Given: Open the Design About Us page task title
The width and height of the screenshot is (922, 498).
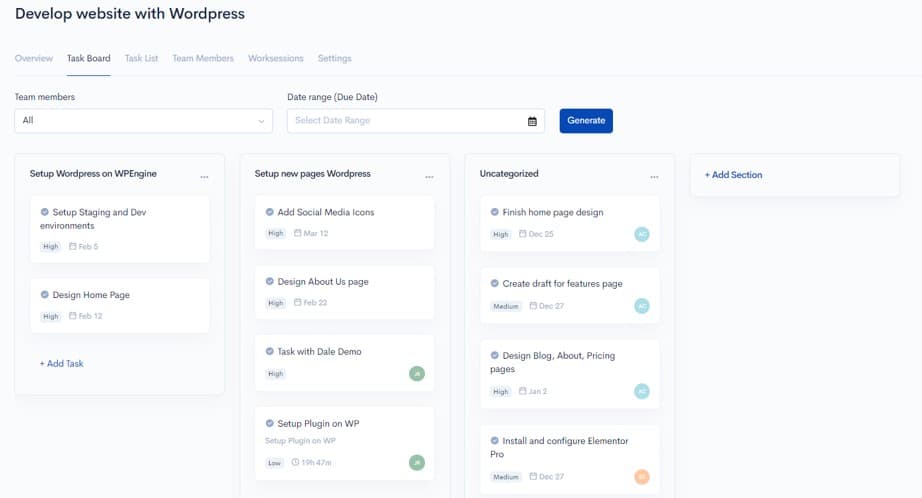Looking at the screenshot, I should point(323,282).
